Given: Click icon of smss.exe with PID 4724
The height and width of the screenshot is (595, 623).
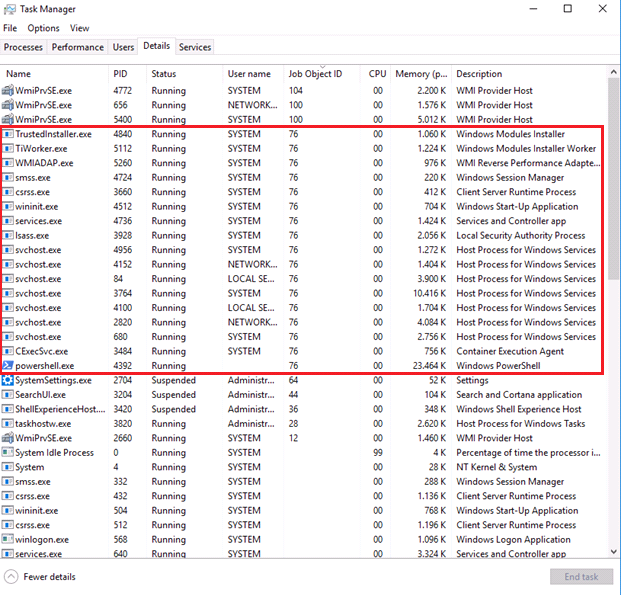Looking at the screenshot, I should click(x=8, y=178).
